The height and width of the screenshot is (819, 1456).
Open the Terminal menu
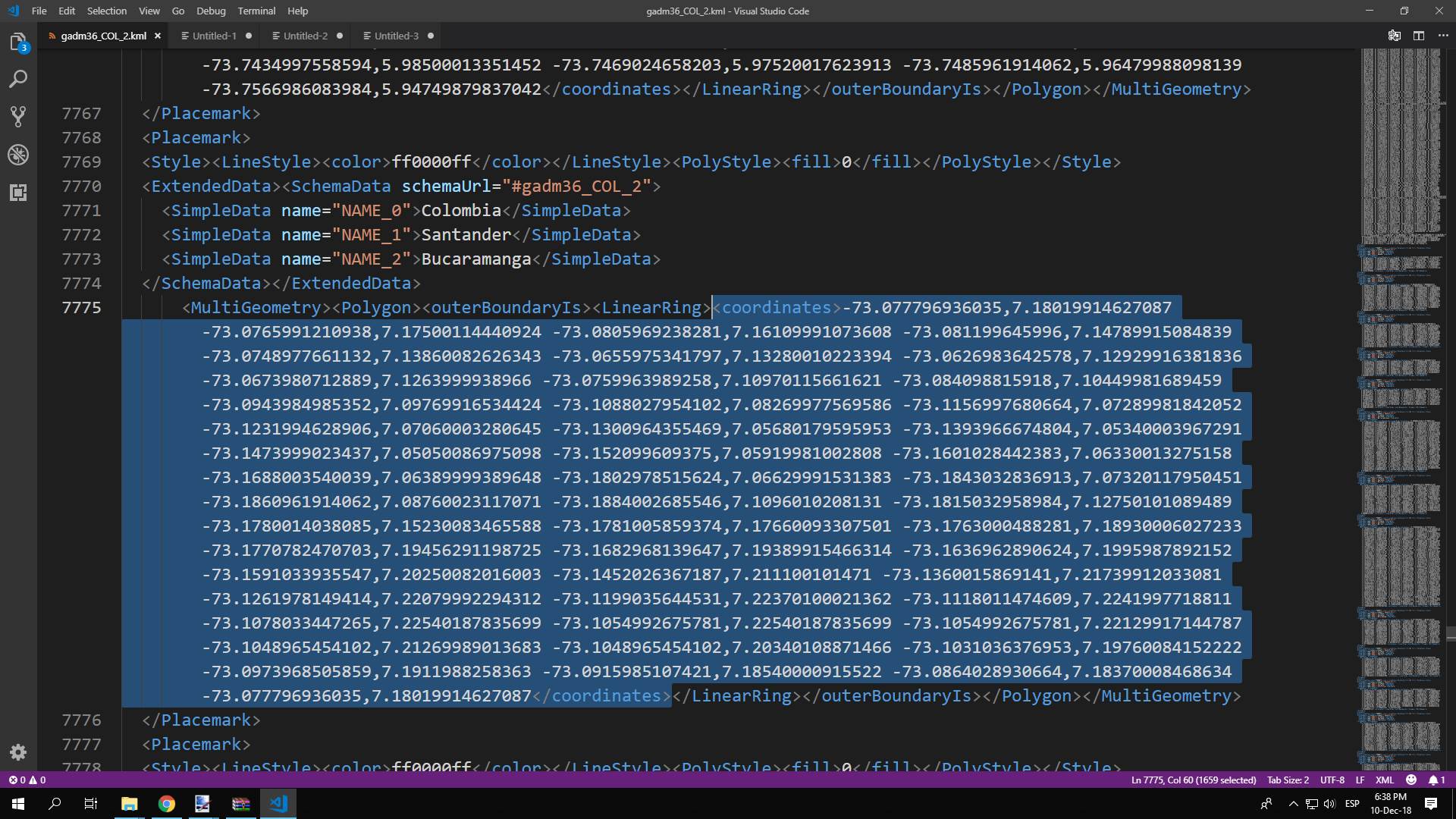(x=256, y=11)
